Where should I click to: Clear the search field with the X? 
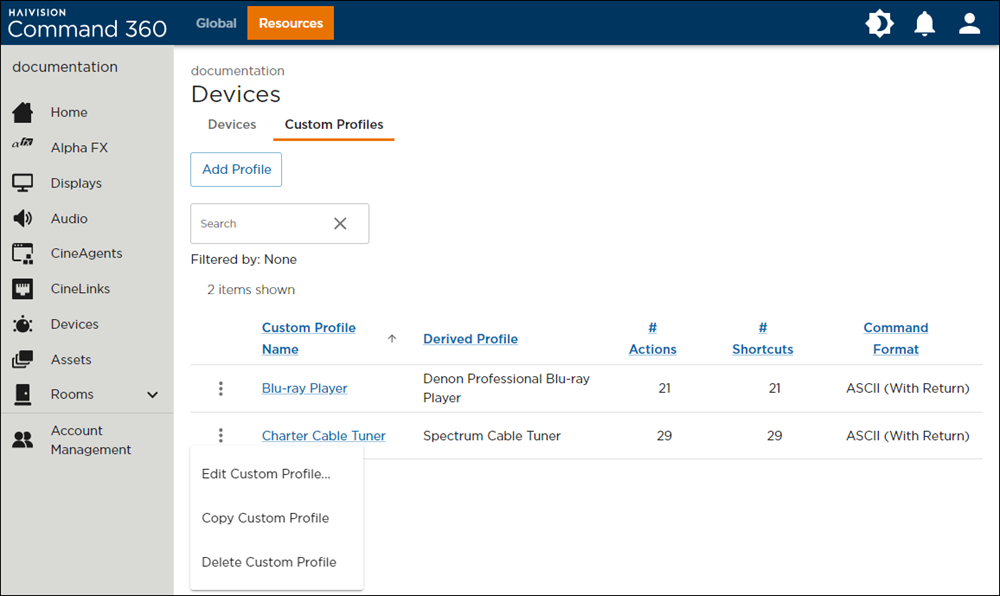click(x=340, y=223)
